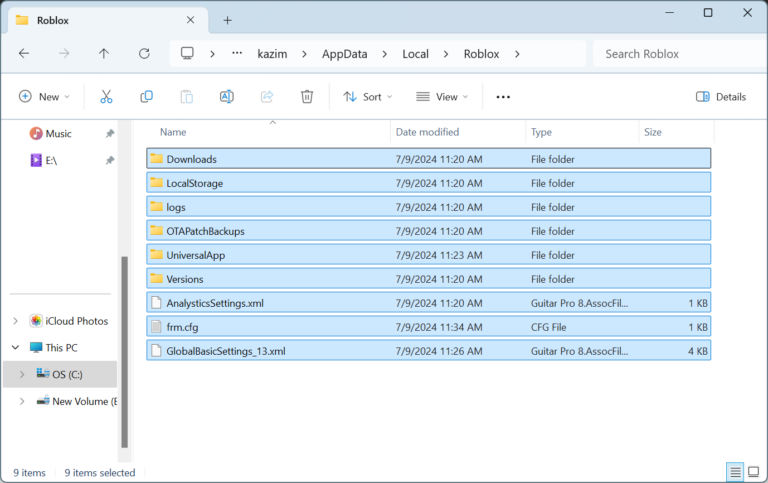The width and height of the screenshot is (768, 483).
Task: Open the Sort dropdown
Action: 368,97
